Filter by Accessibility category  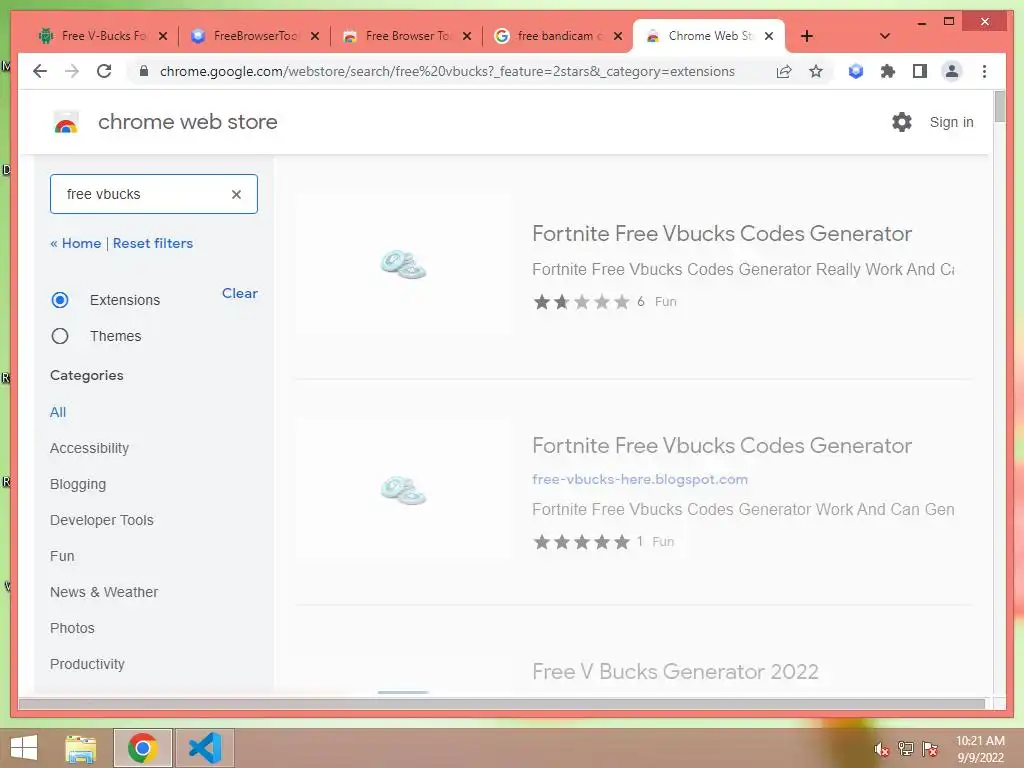(89, 448)
